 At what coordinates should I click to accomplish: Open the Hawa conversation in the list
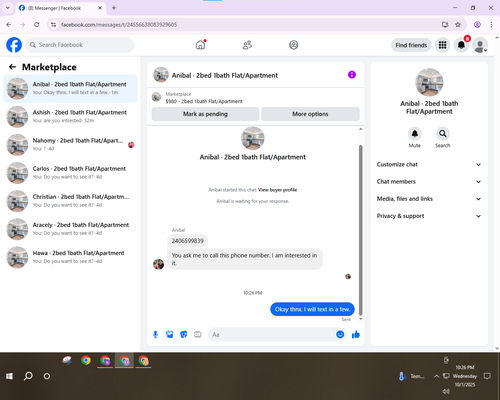coord(70,257)
